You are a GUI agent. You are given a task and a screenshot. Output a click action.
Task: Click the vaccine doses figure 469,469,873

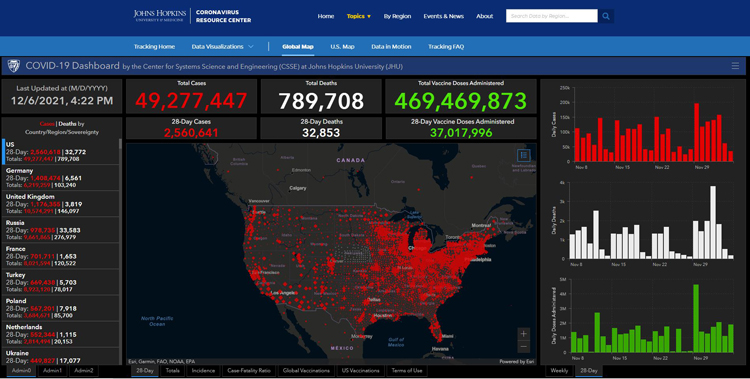[x=461, y=101]
